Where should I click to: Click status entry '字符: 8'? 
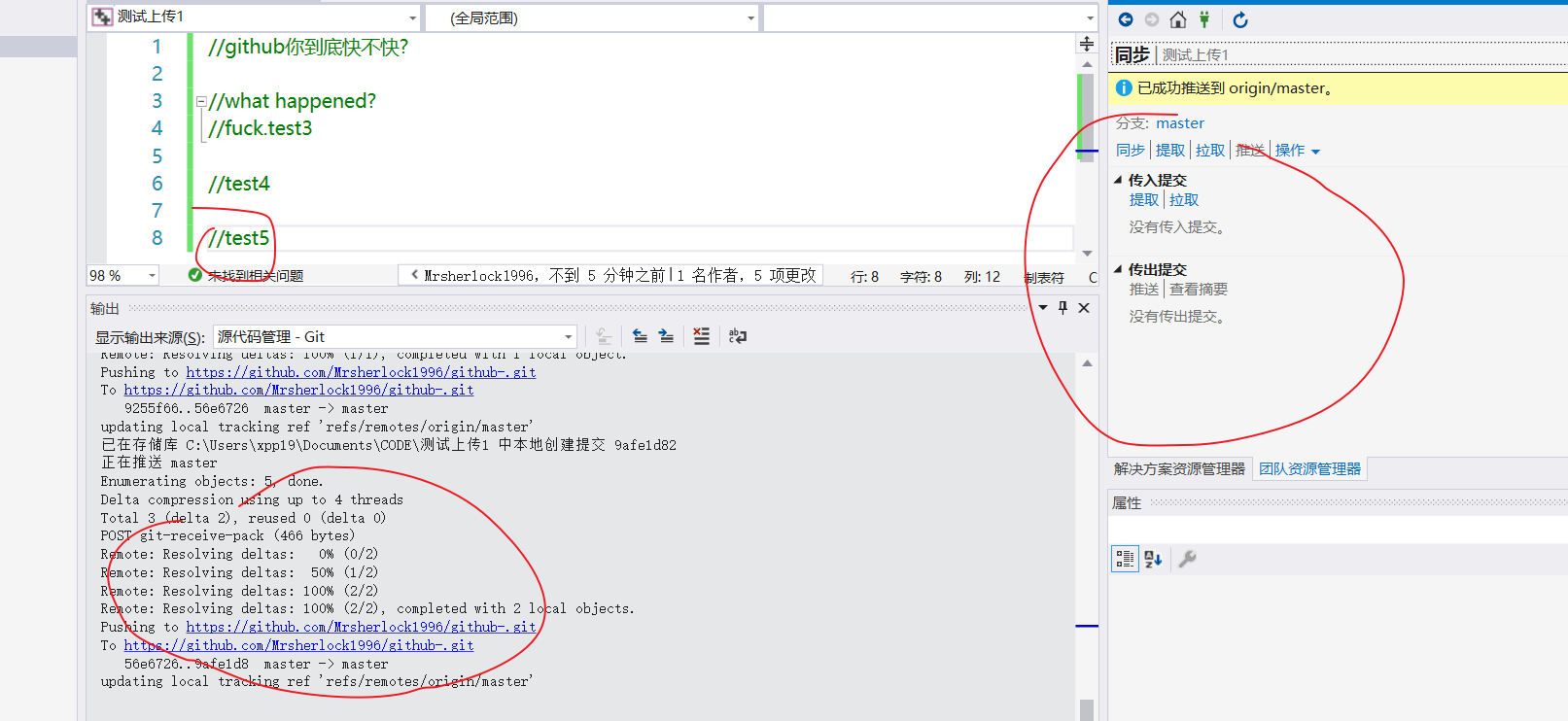921,277
